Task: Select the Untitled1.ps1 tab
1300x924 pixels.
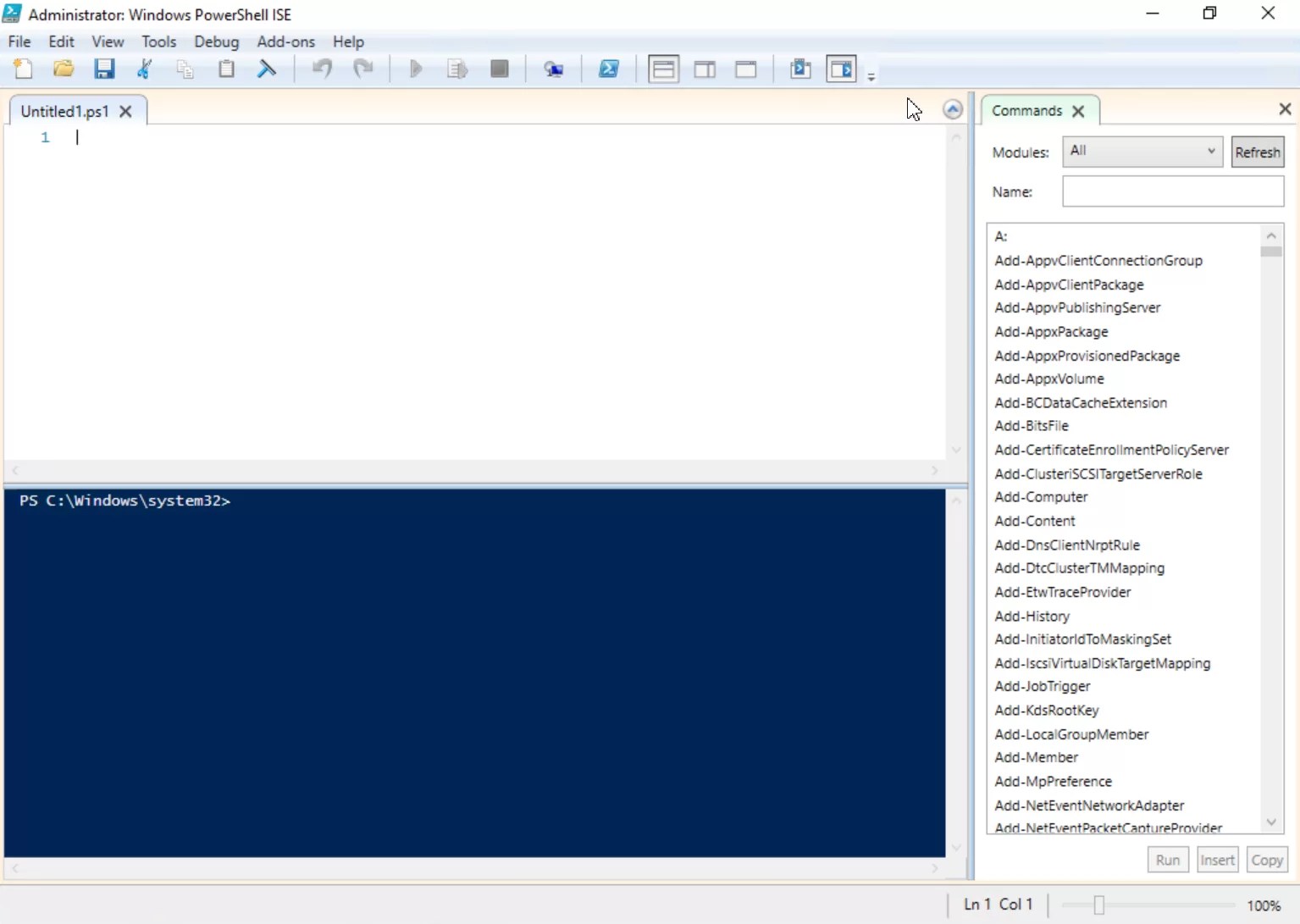Action: pos(64,110)
